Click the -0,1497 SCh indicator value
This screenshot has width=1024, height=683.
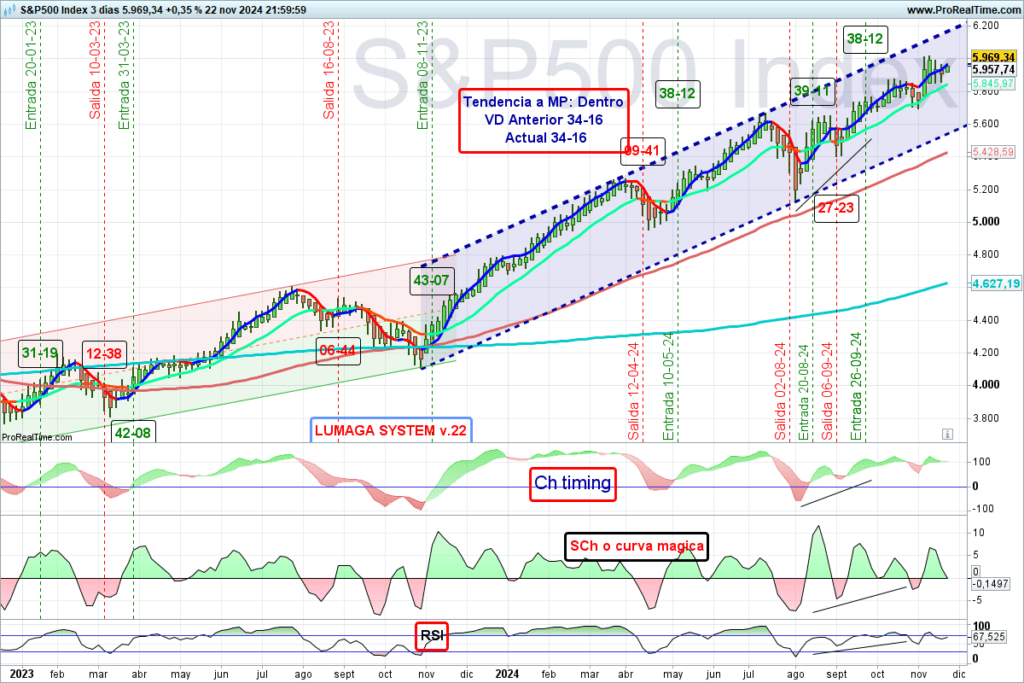click(x=991, y=584)
